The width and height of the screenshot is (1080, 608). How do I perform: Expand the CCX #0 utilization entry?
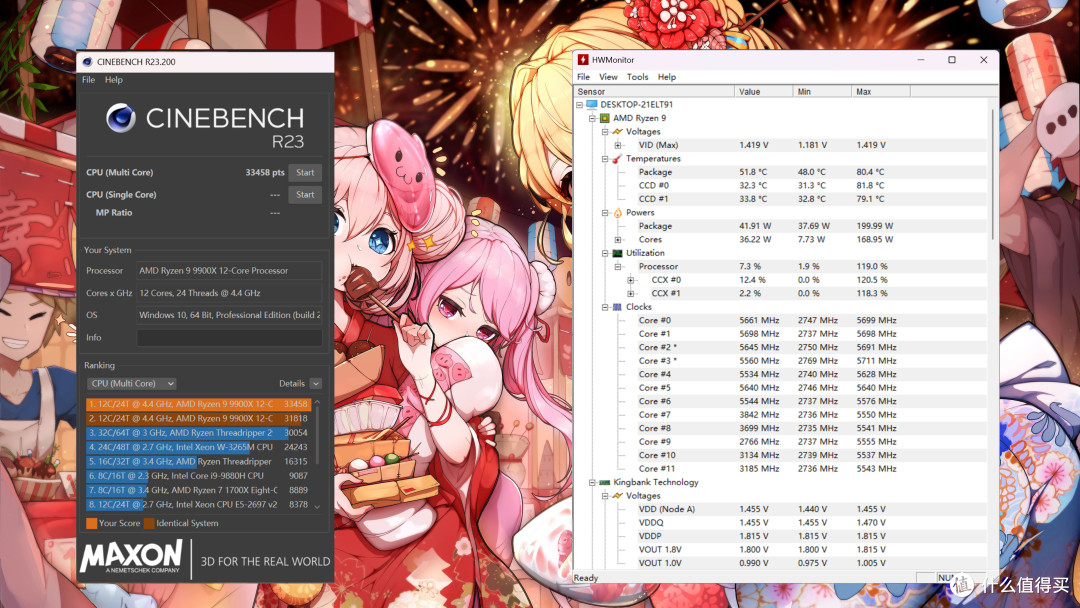click(630, 280)
